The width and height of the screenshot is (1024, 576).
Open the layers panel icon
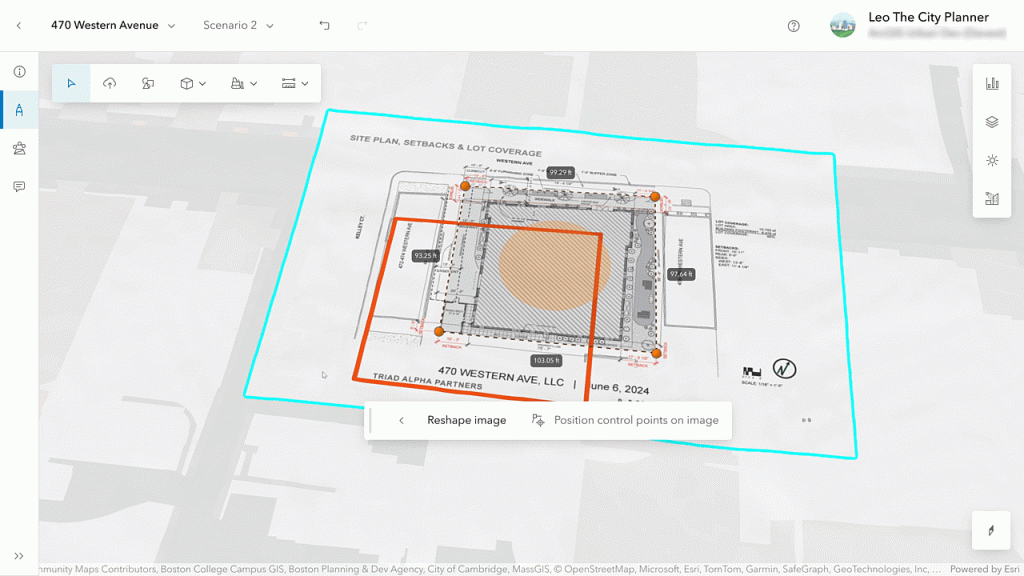point(992,122)
